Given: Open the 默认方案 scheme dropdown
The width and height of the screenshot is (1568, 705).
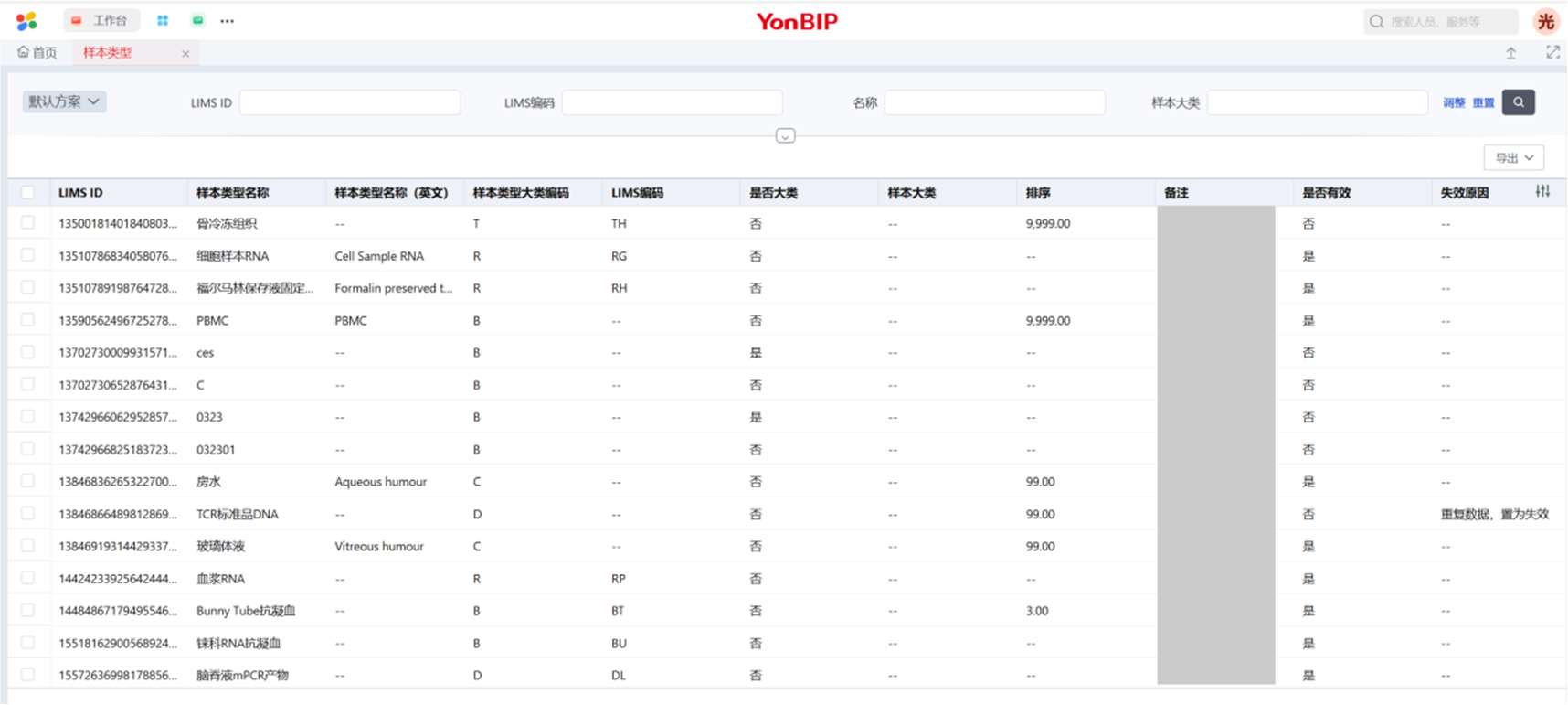Looking at the screenshot, I should coord(64,101).
